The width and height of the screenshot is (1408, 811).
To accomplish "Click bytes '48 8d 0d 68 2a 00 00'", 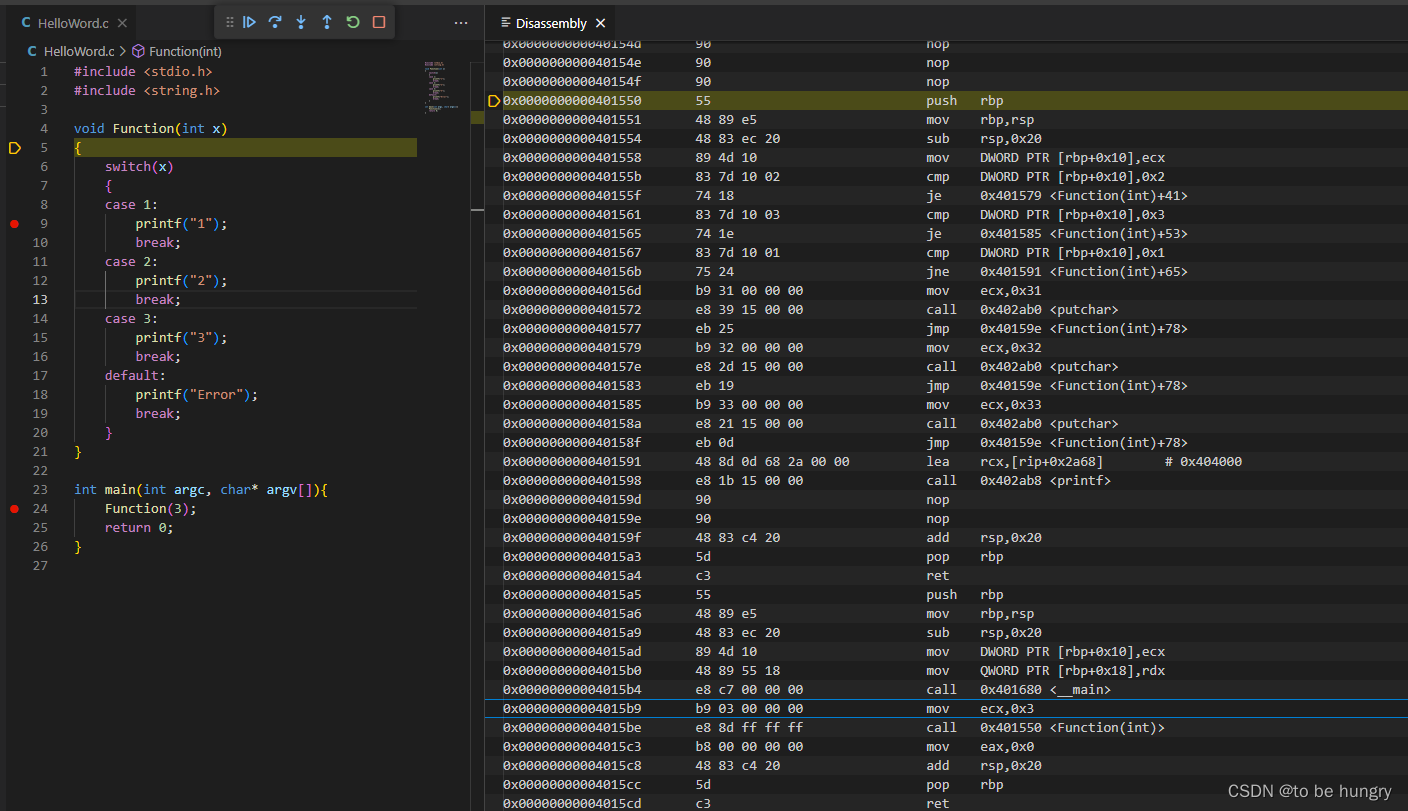I will [772, 462].
